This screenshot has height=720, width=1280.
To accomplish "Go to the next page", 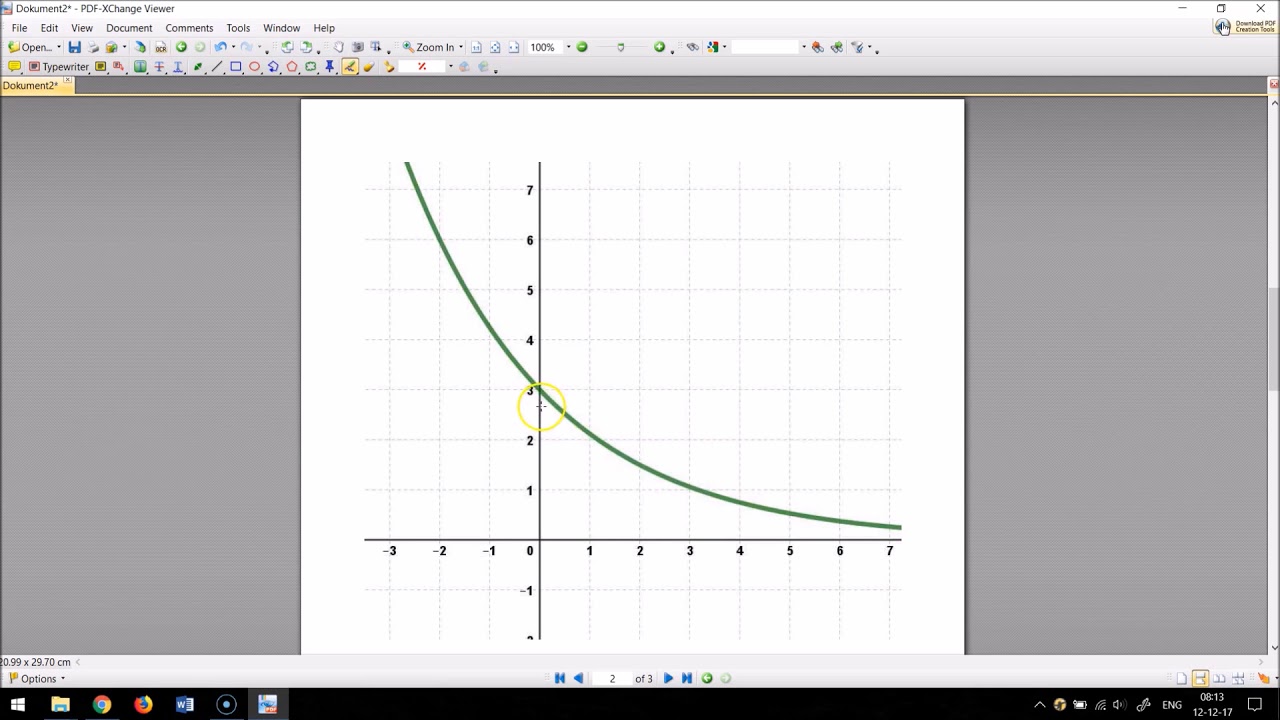I will pyautogui.click(x=668, y=678).
